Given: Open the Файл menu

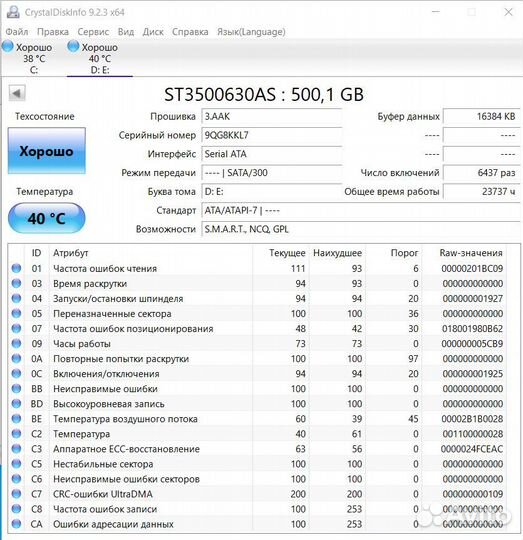Looking at the screenshot, I should 17,32.
